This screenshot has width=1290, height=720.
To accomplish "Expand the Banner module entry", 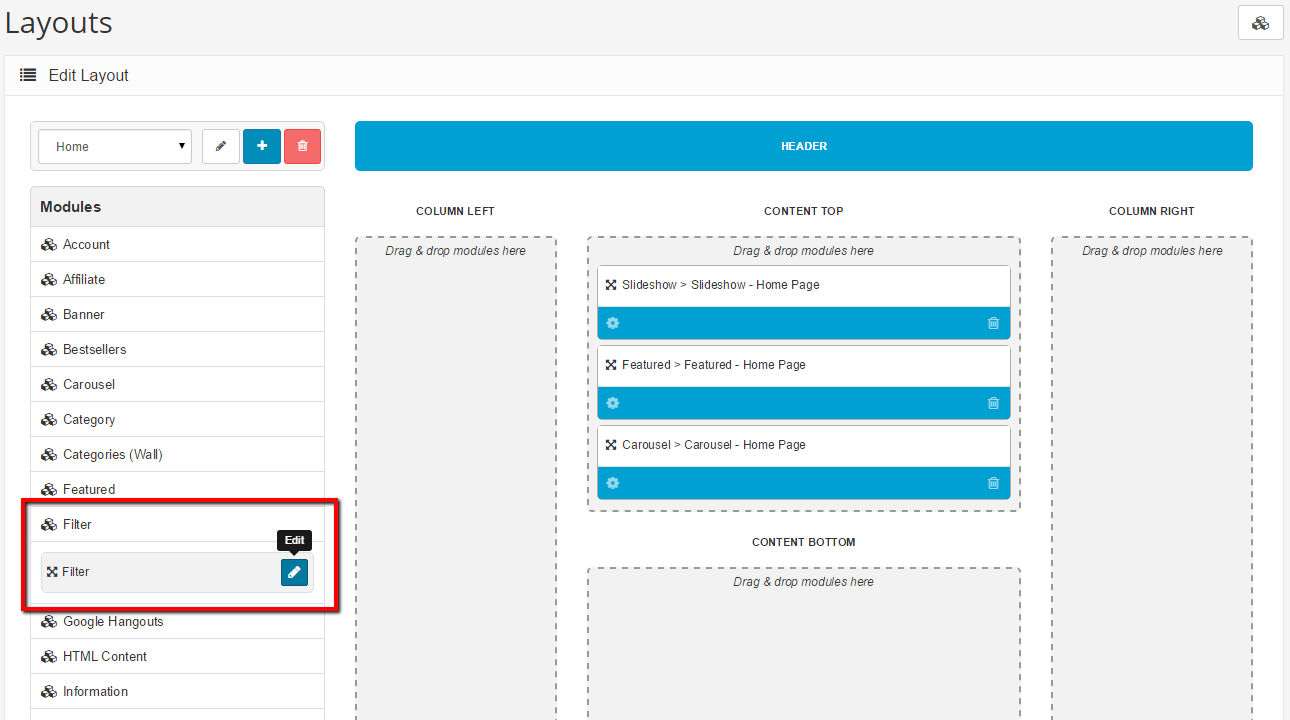I will pyautogui.click(x=83, y=314).
